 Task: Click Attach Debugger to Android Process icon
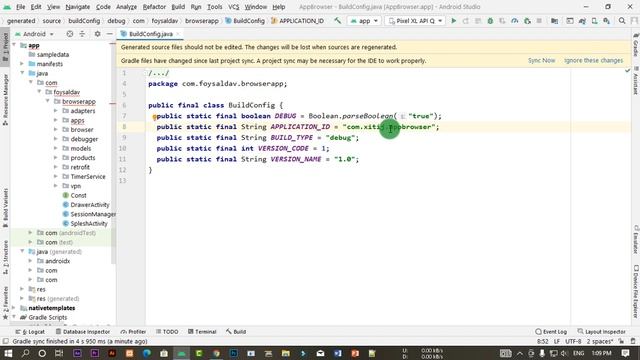[527, 20]
